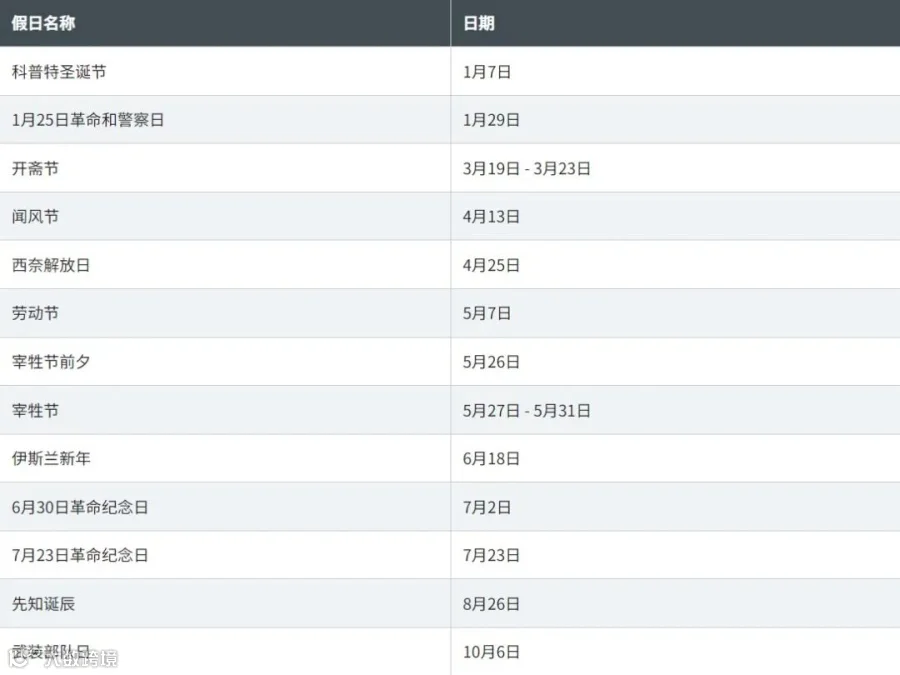Viewport: 900px width, 675px height.
Task: Click the 宰牲节前夕 holiday name
Action: pyautogui.click(x=51, y=362)
